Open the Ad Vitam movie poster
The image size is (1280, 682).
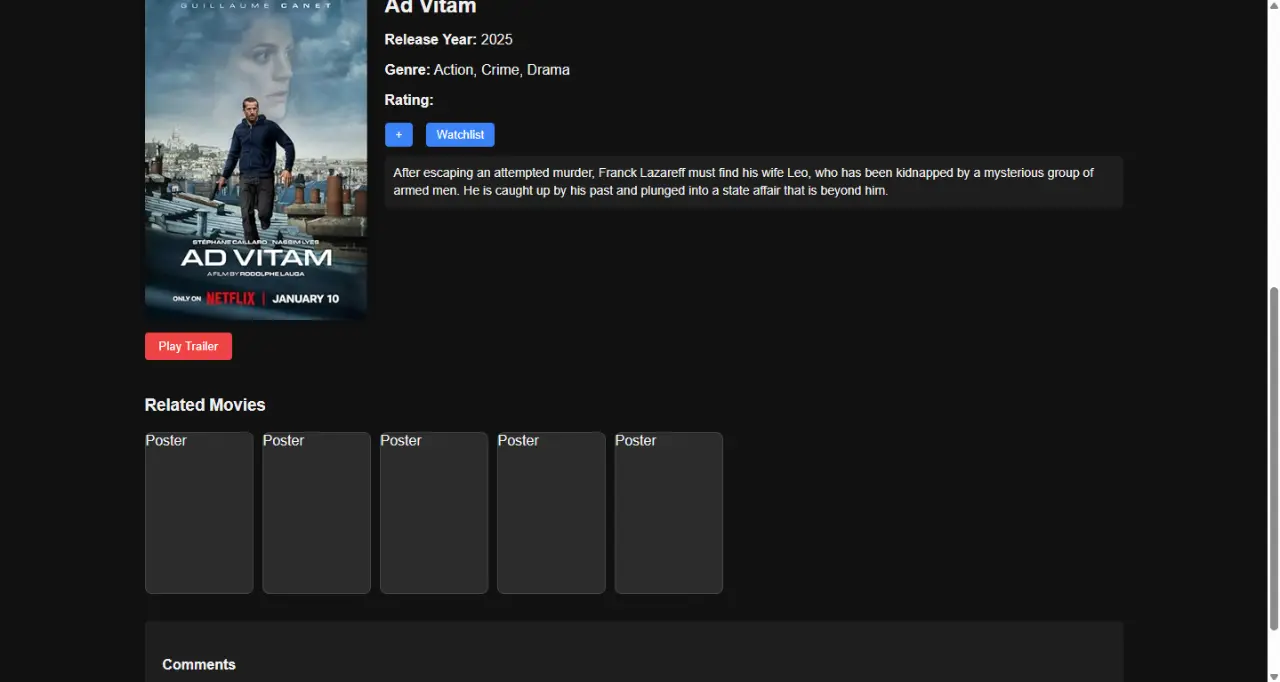(x=256, y=159)
